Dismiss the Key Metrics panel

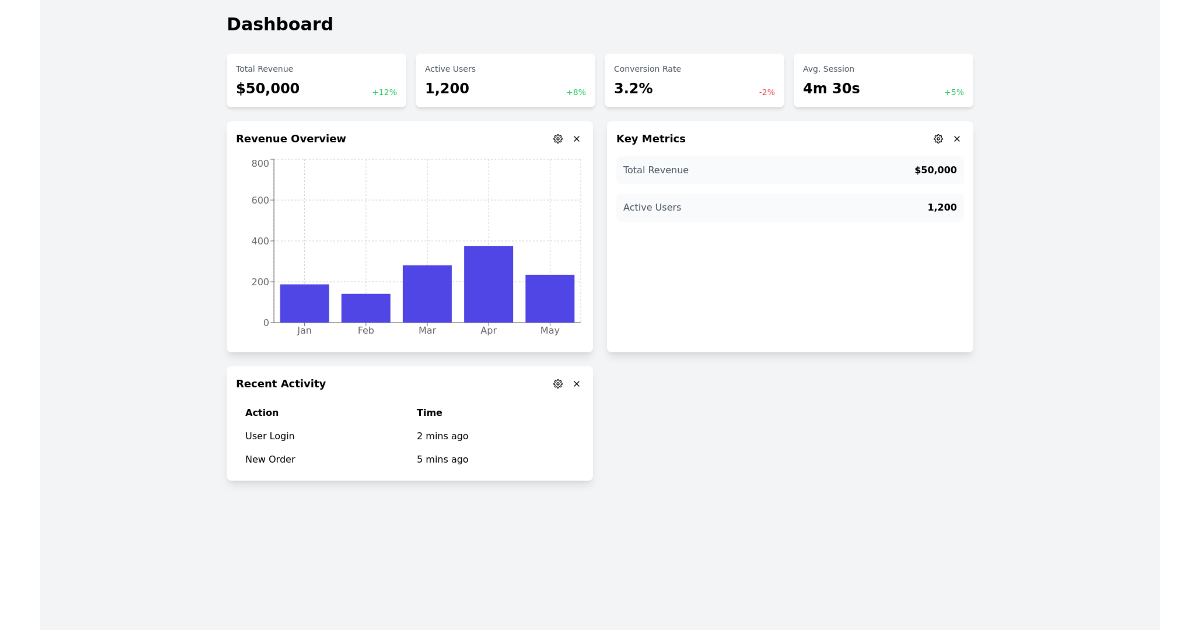point(957,139)
